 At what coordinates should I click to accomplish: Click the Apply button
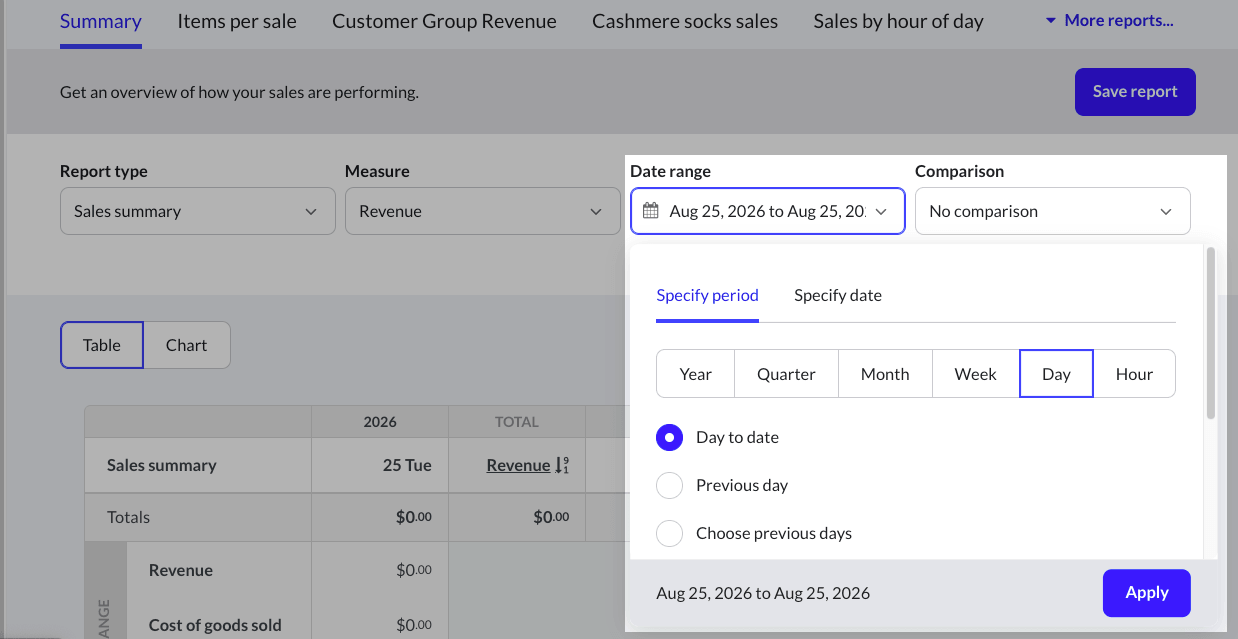tap(1147, 593)
